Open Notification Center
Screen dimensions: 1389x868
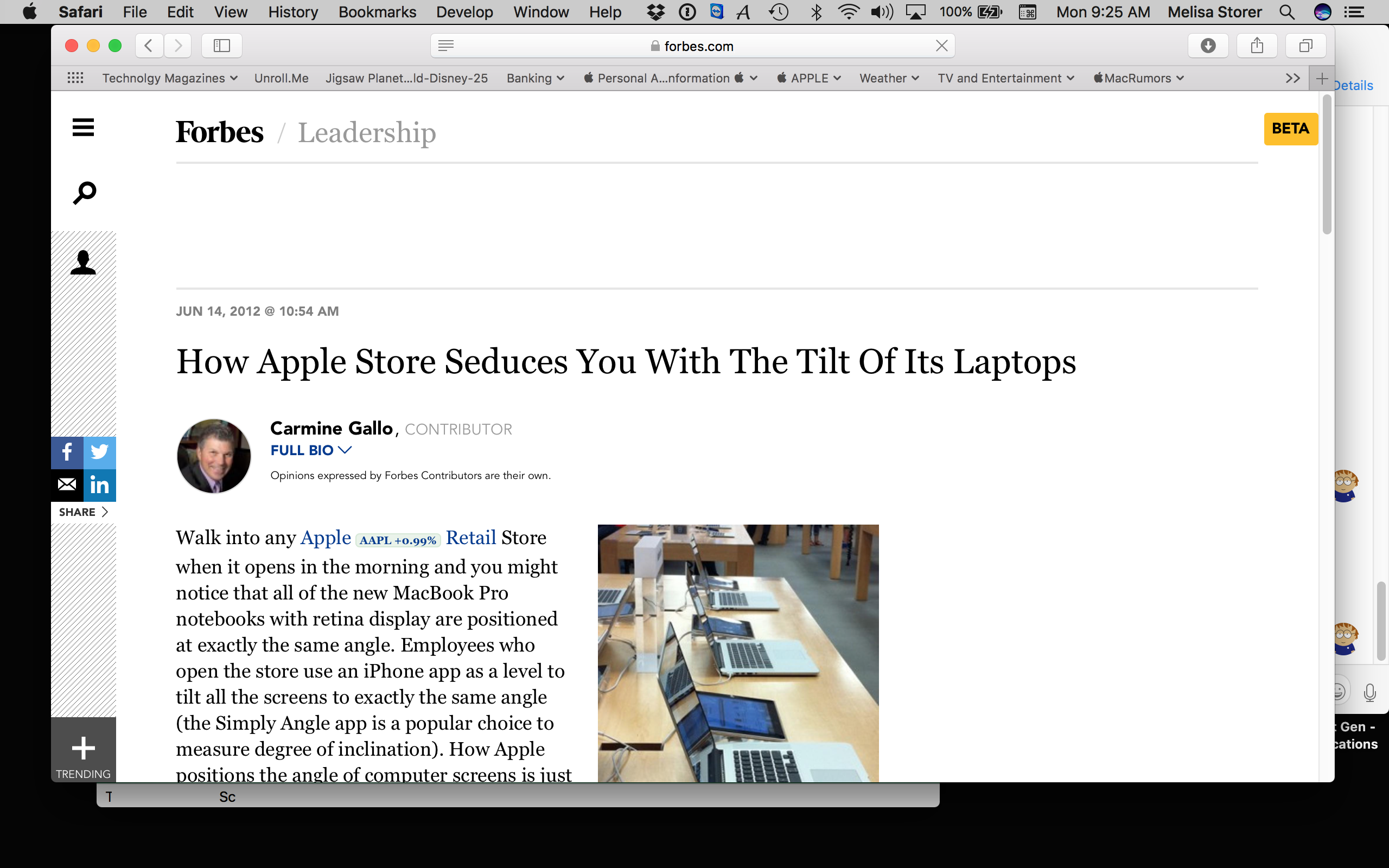tap(1355, 12)
